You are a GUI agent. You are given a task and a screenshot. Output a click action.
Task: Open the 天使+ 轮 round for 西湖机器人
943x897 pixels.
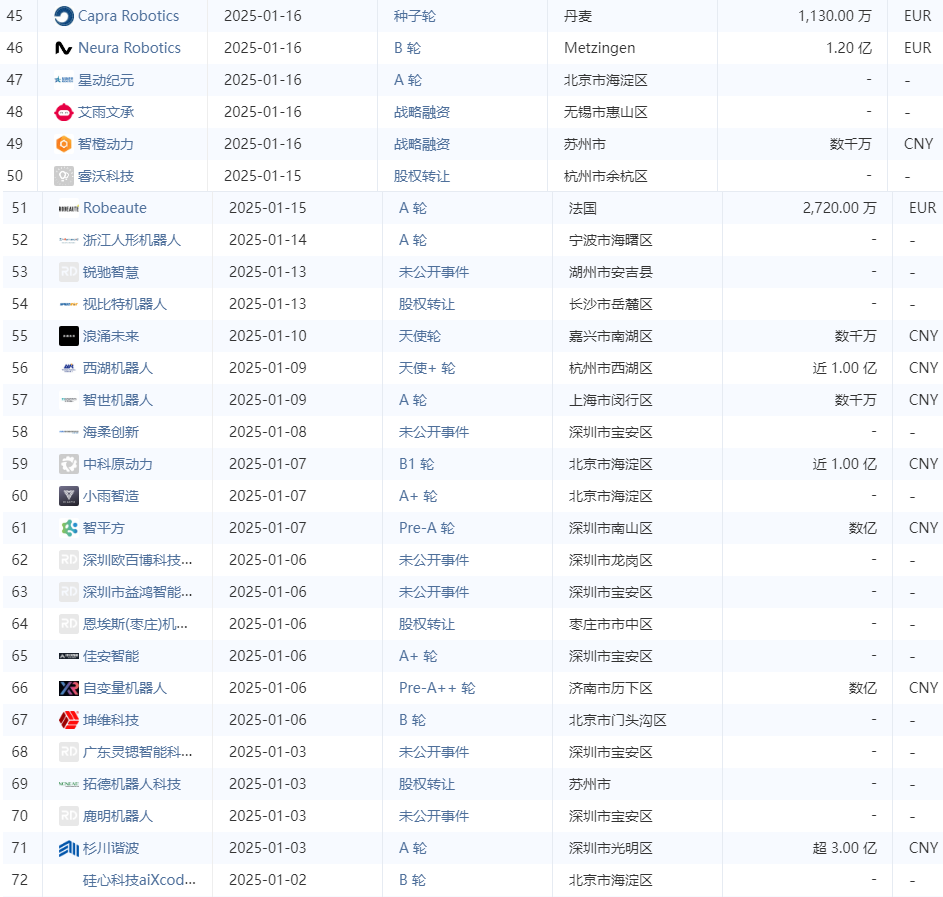coord(427,368)
